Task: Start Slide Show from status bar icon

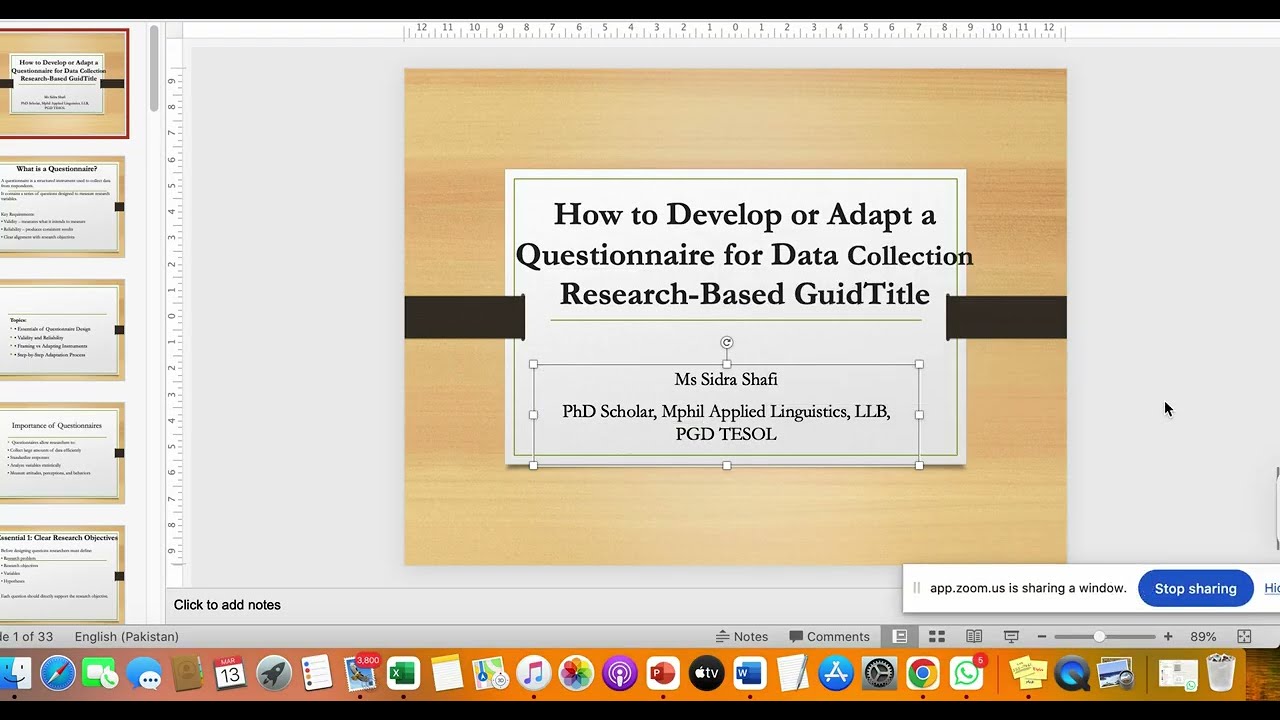Action: click(x=1011, y=636)
